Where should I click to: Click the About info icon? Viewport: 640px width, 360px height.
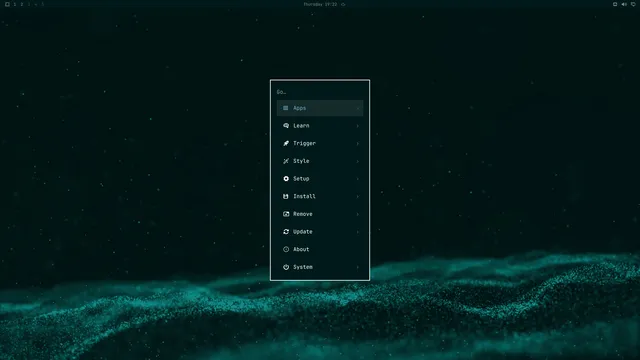click(286, 249)
